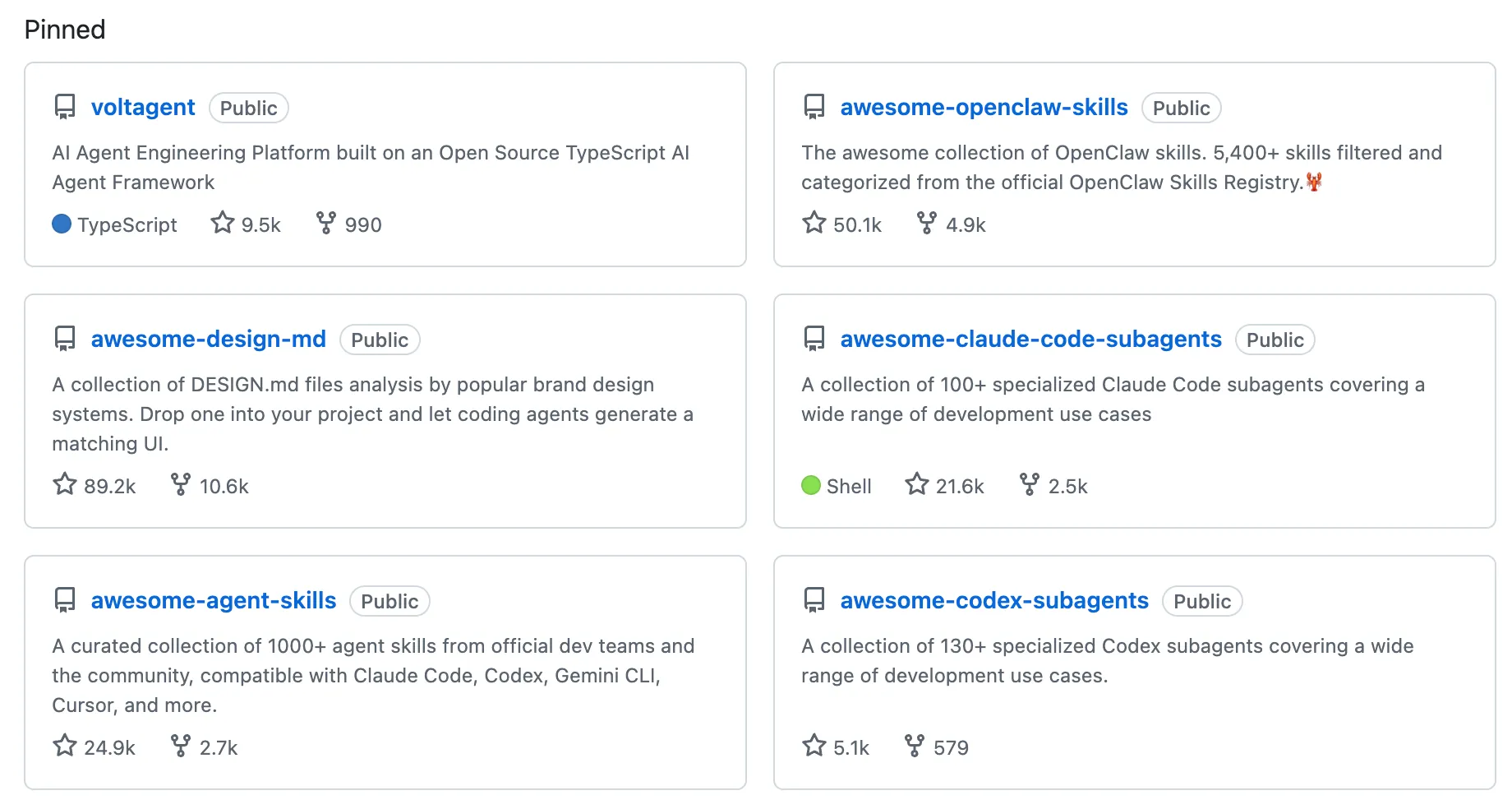The image size is (1512, 809).
Task: Click the repository icon beside awesome-design-md
Action: pyautogui.click(x=65, y=340)
